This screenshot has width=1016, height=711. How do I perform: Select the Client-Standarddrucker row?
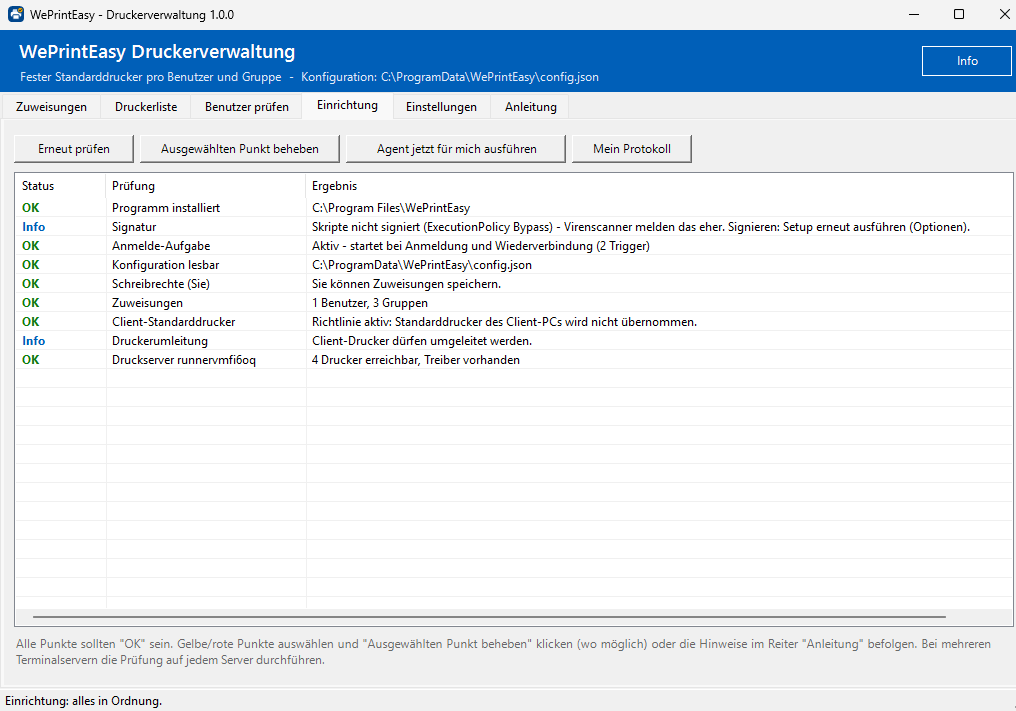(513, 321)
